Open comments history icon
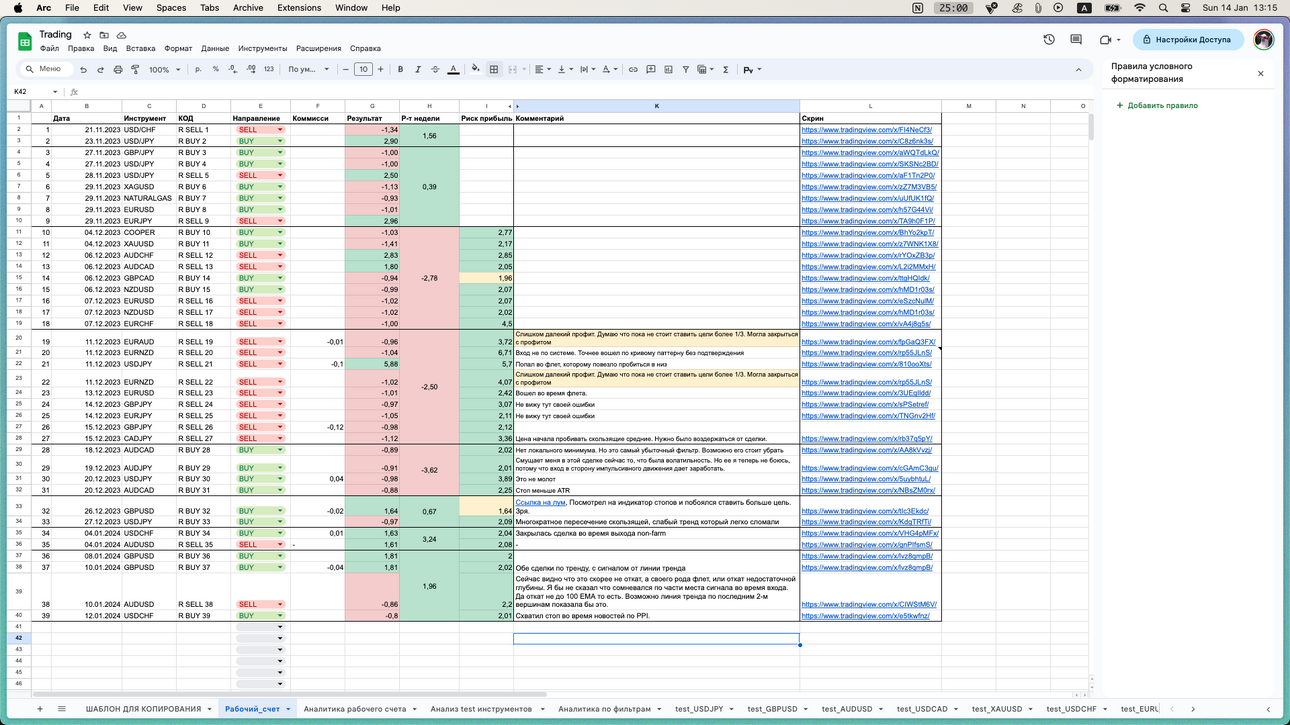 (1076, 40)
